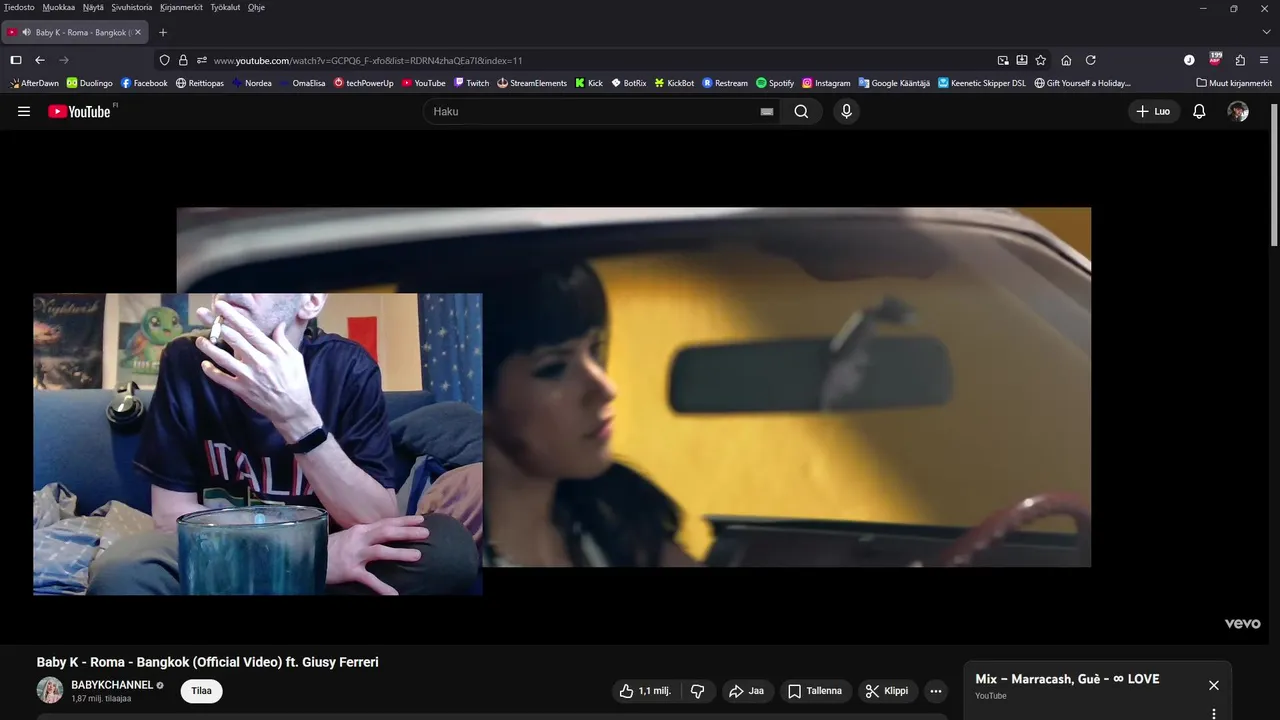Open the Työkalut menu

[225, 7]
